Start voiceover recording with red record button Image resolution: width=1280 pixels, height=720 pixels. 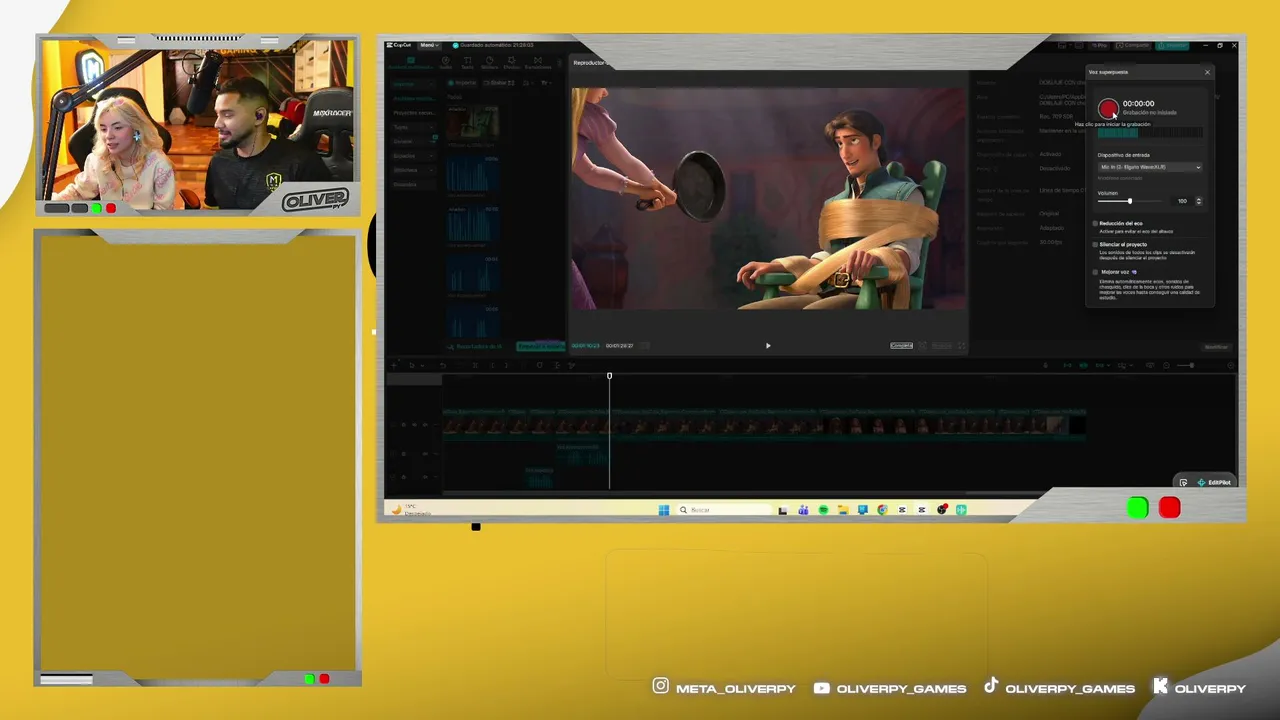(x=1108, y=108)
